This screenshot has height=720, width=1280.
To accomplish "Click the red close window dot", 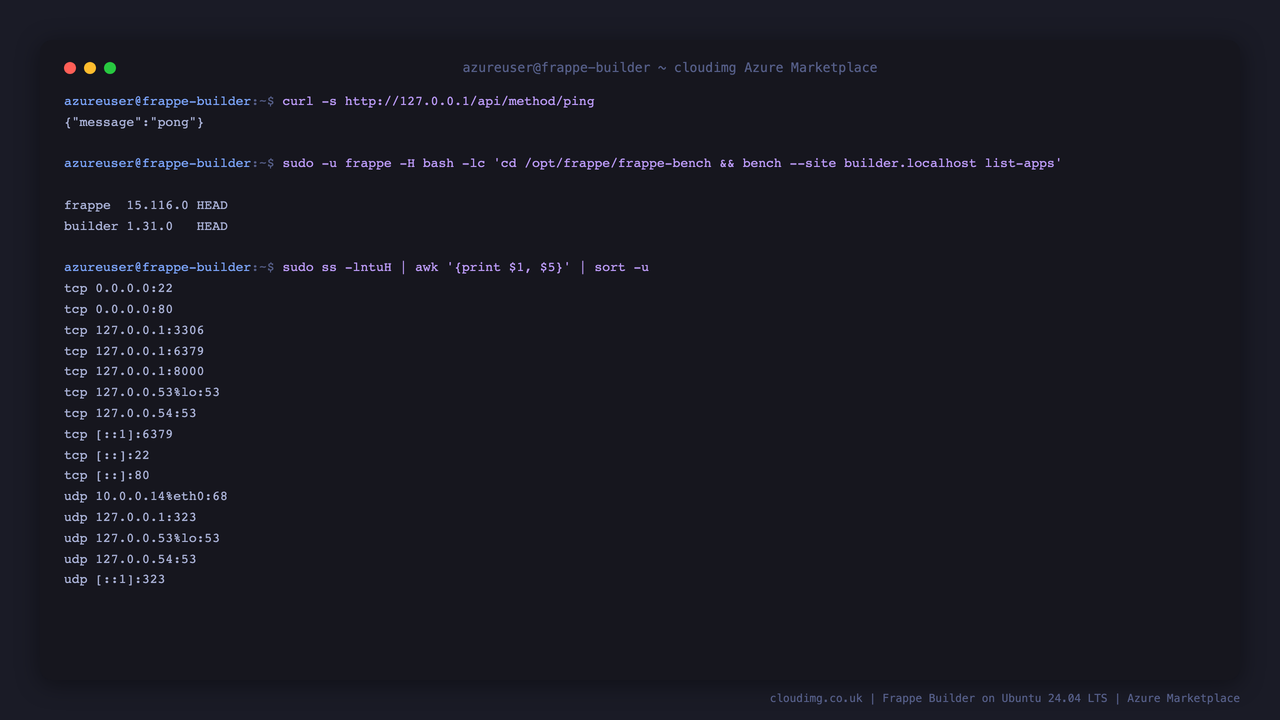I will (70, 68).
